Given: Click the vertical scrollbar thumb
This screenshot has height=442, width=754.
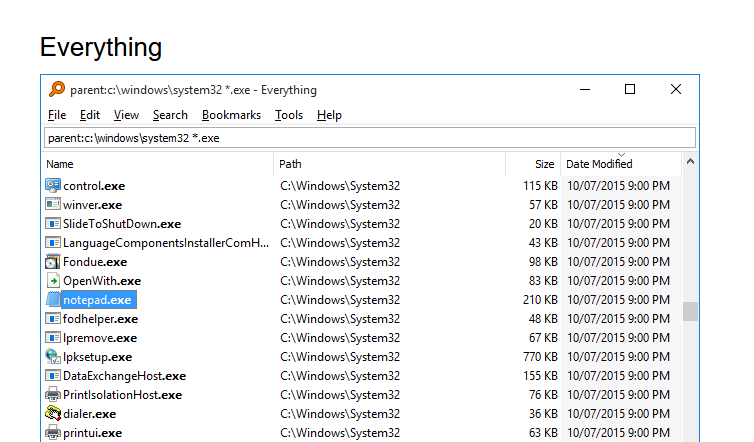Looking at the screenshot, I should point(690,311).
